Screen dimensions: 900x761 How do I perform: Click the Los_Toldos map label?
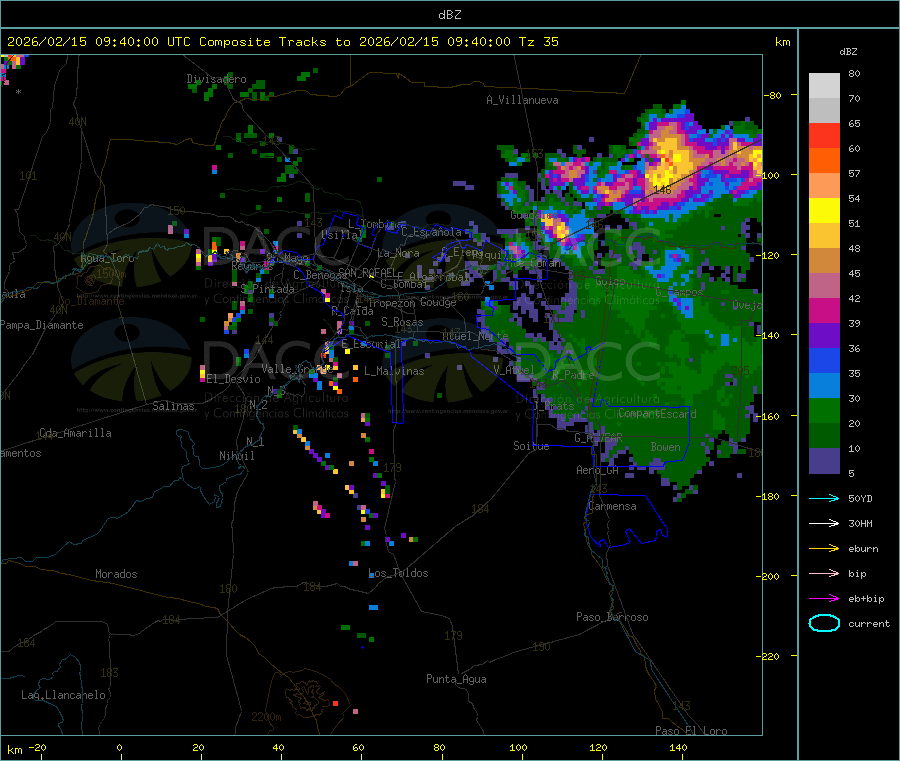[398, 573]
